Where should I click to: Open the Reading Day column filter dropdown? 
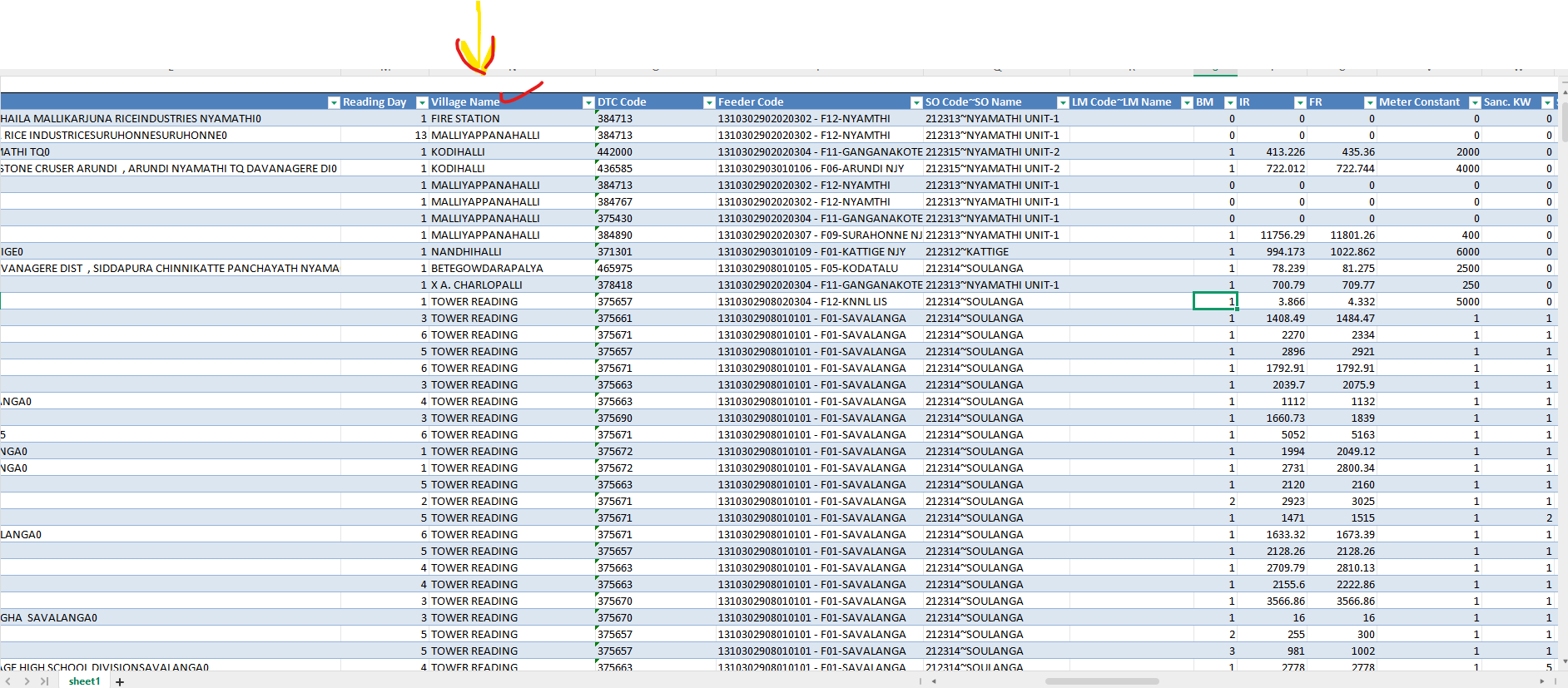pos(422,102)
